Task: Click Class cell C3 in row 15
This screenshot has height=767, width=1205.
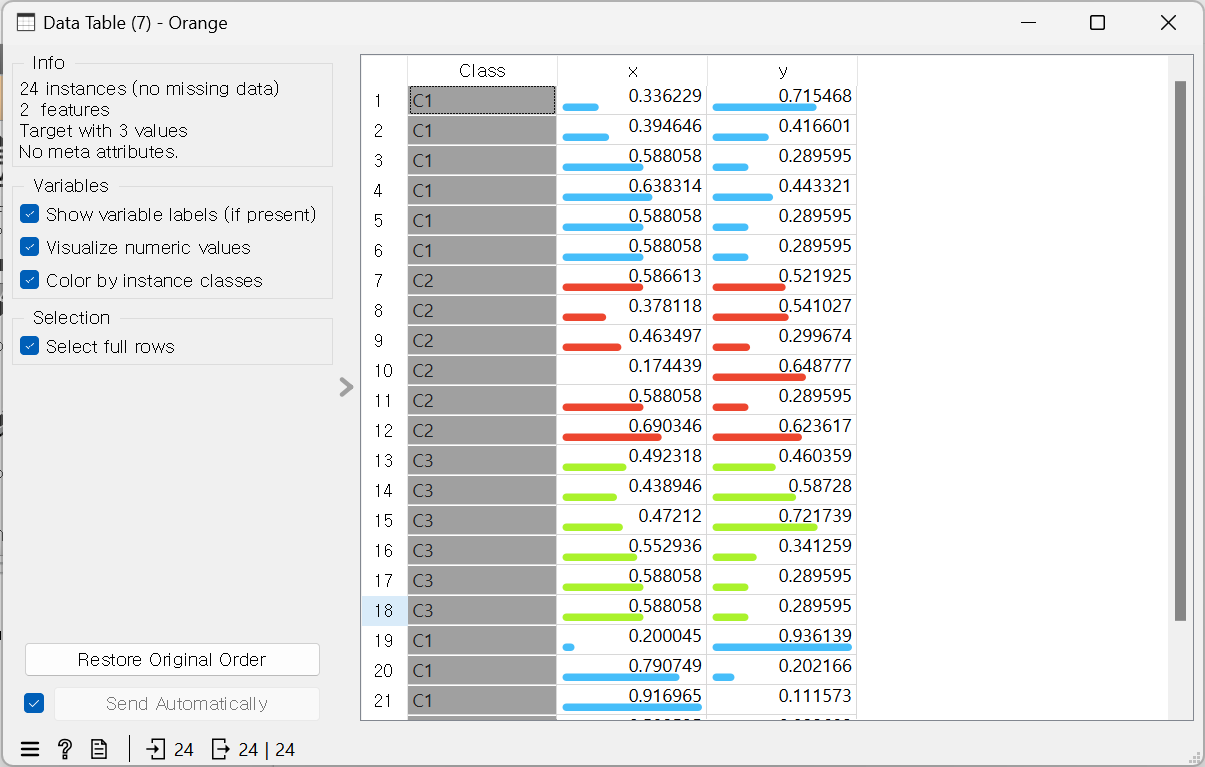Action: [x=482, y=520]
